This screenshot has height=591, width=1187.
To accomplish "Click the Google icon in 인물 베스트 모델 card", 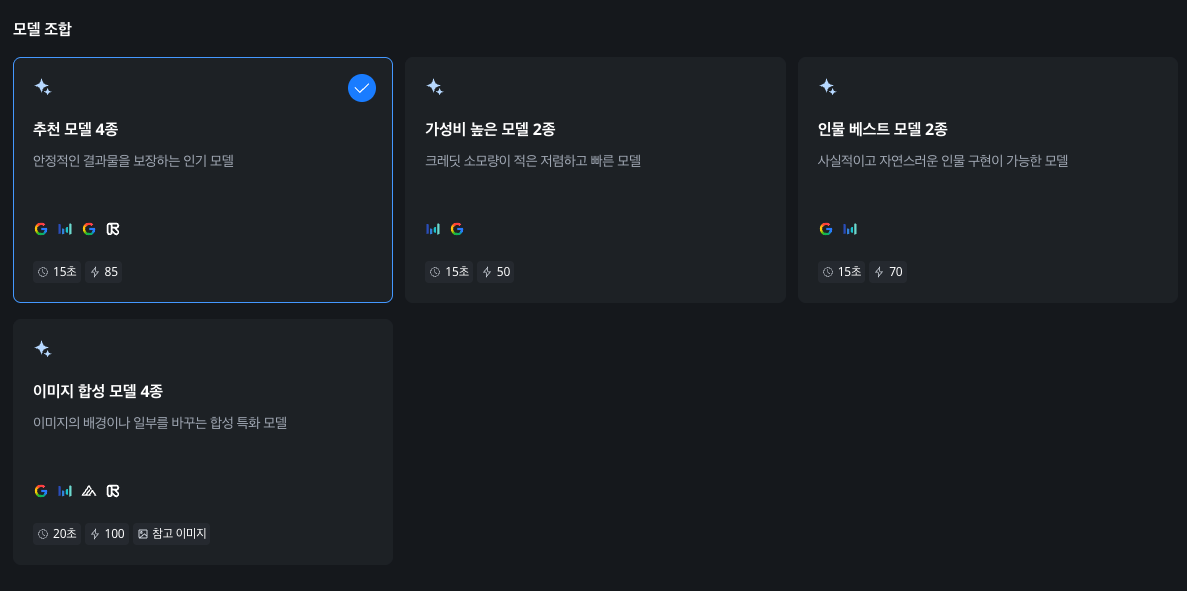I will click(x=826, y=229).
